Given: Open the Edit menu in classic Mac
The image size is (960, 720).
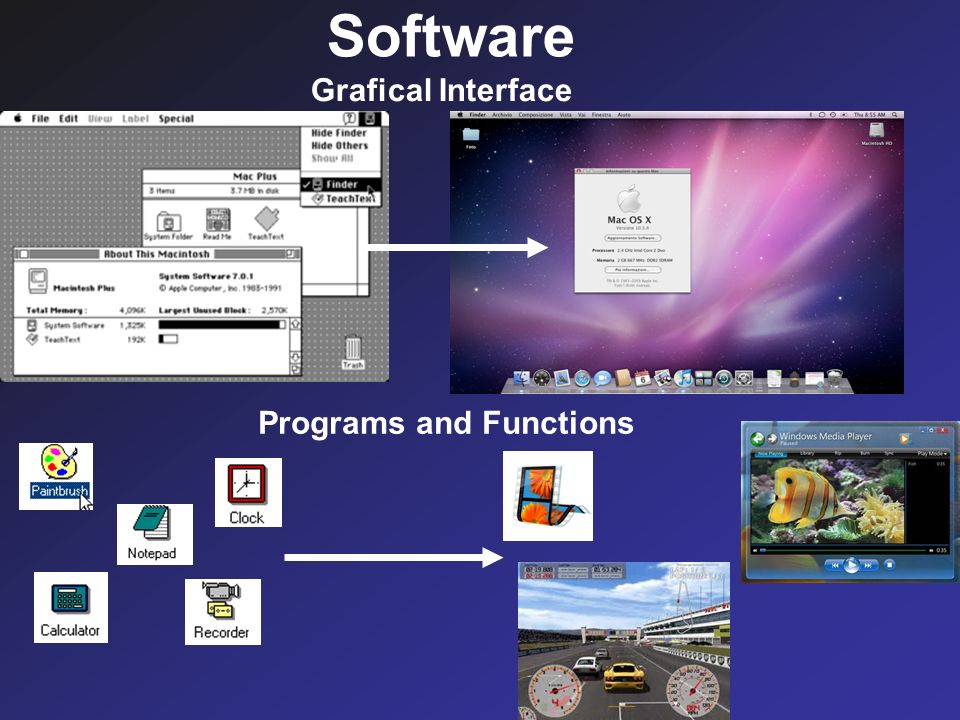Looking at the screenshot, I should pos(68,118).
